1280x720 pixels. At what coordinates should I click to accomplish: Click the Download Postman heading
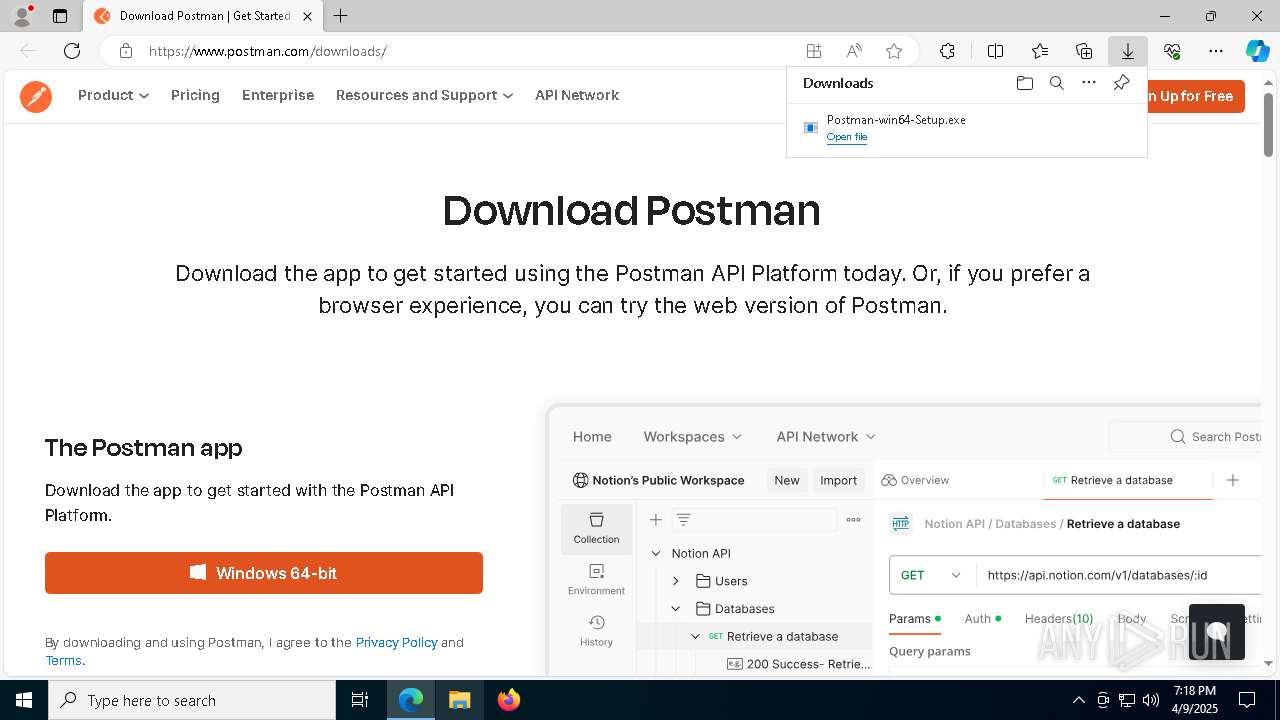(x=632, y=210)
